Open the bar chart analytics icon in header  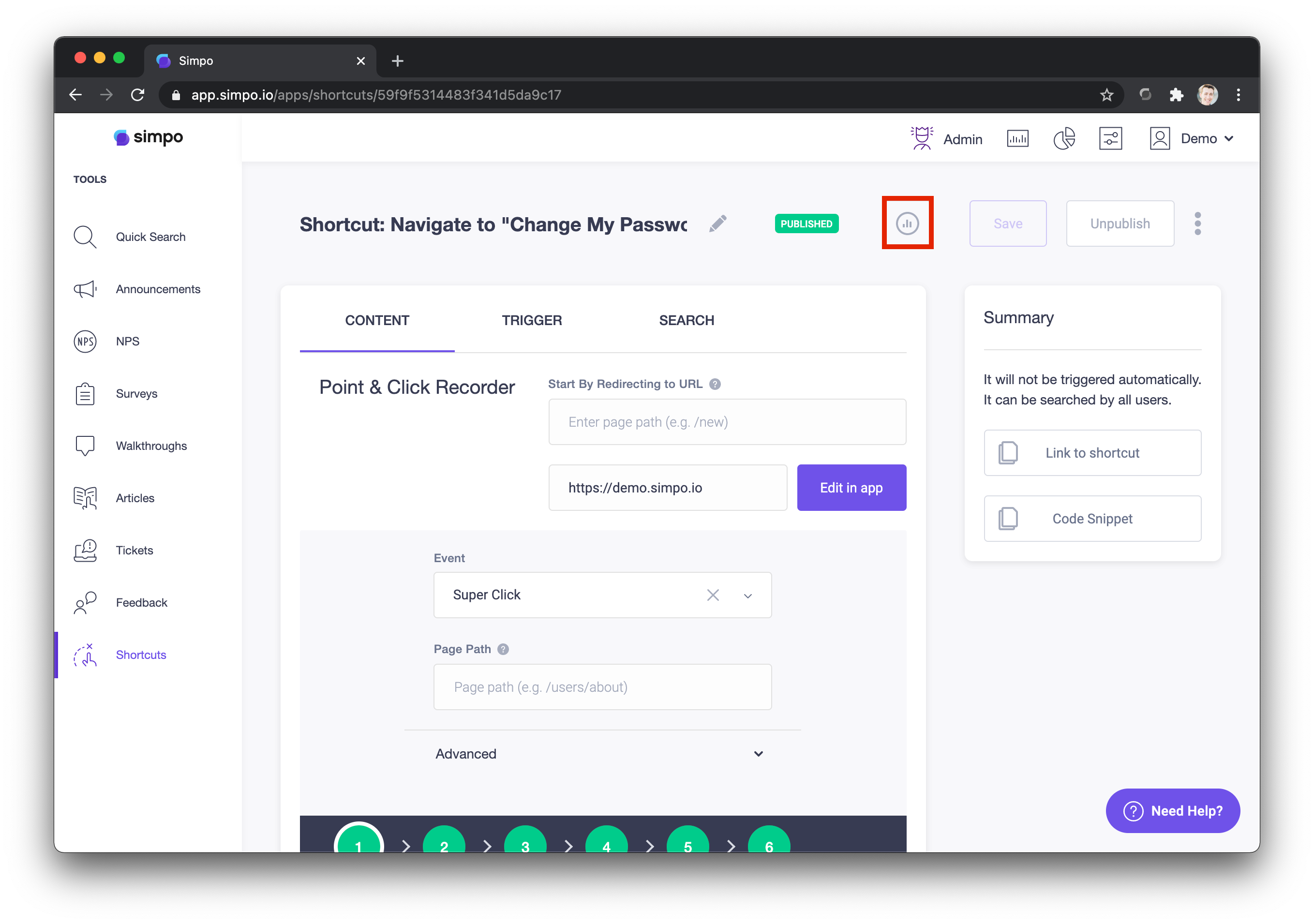pyautogui.click(x=1017, y=138)
